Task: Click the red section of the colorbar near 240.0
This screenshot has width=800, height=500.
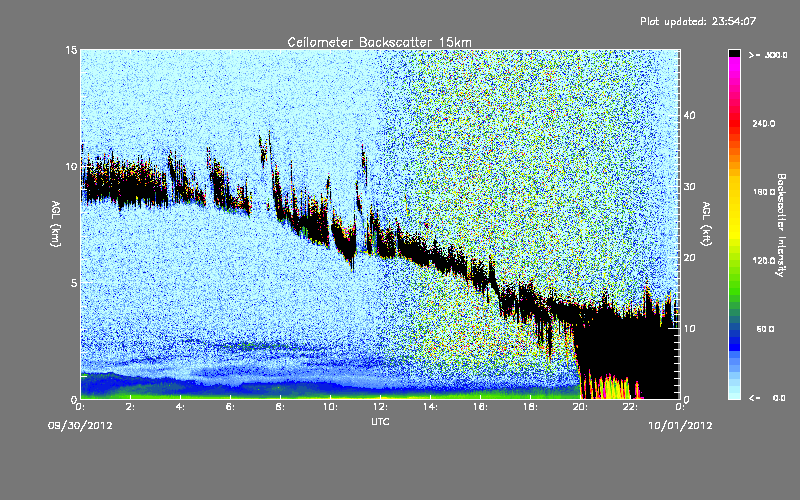Action: [734, 122]
